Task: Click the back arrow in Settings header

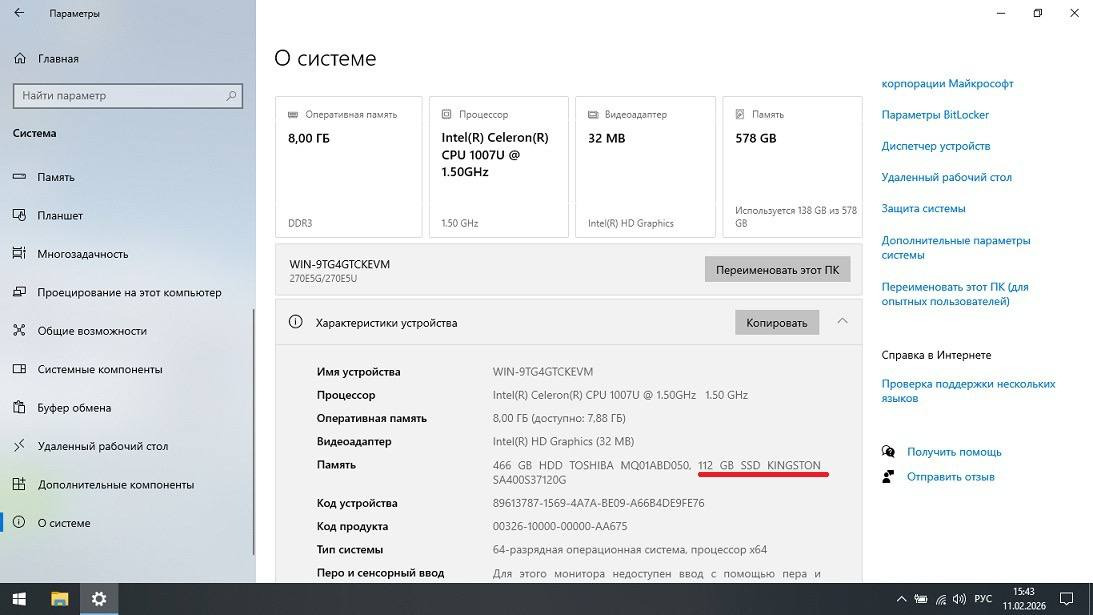Action: pos(20,14)
